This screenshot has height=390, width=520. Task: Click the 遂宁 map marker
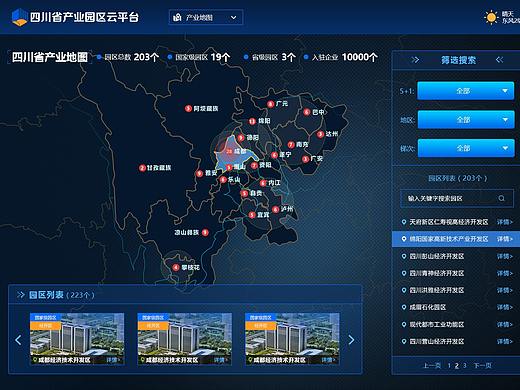[x=274, y=155]
